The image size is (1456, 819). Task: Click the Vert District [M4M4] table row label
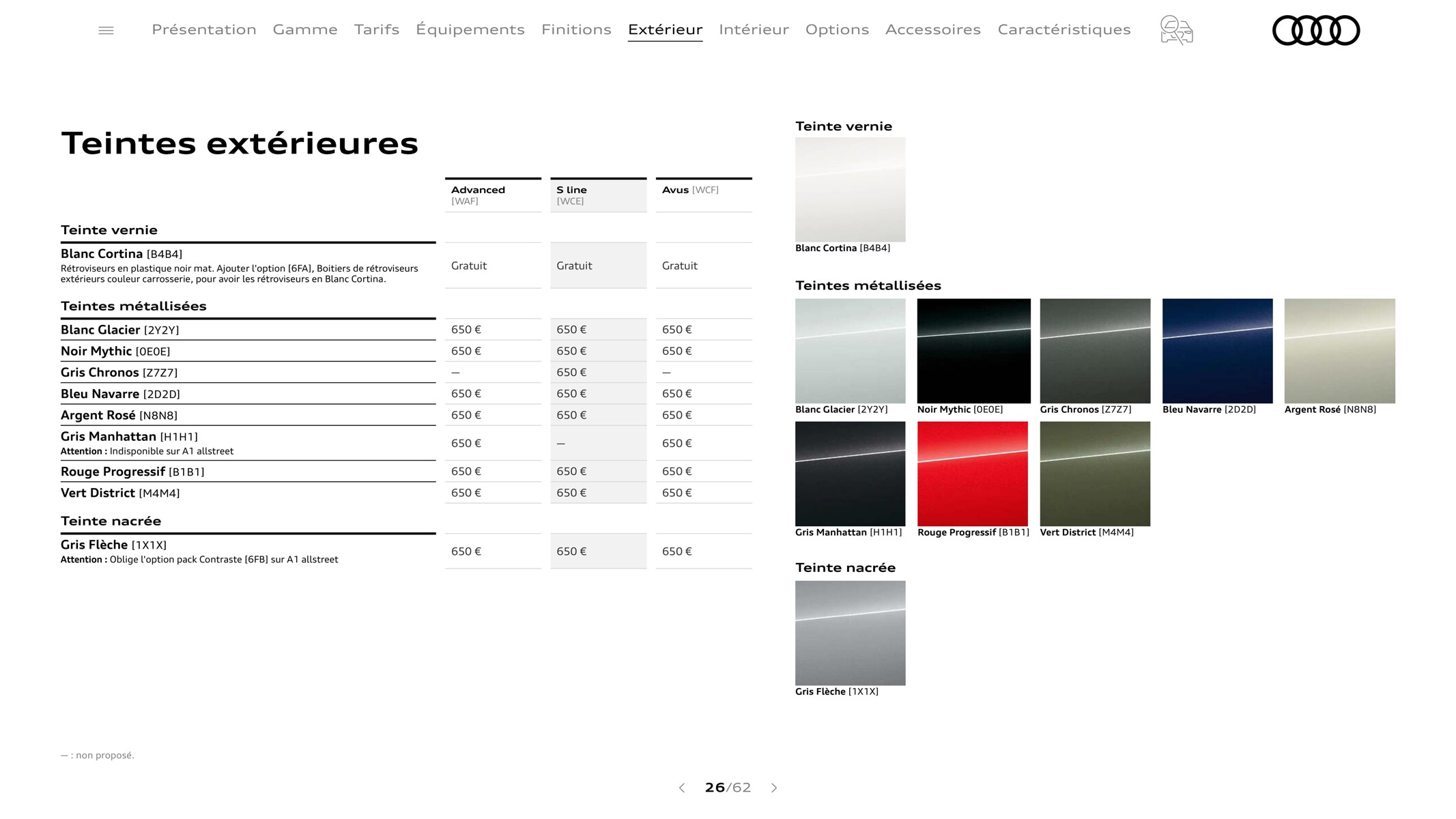120,493
